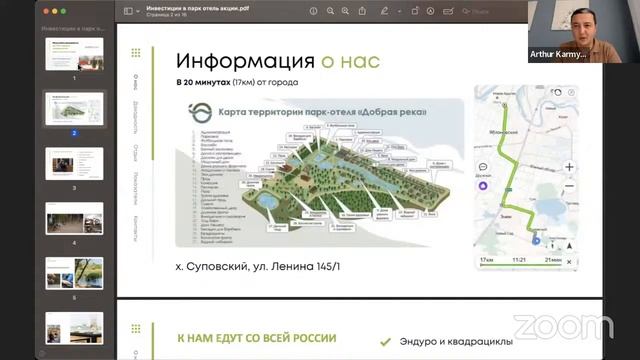Go to page 4 thumbnail
This screenshot has width=640, height=360.
click(x=74, y=218)
